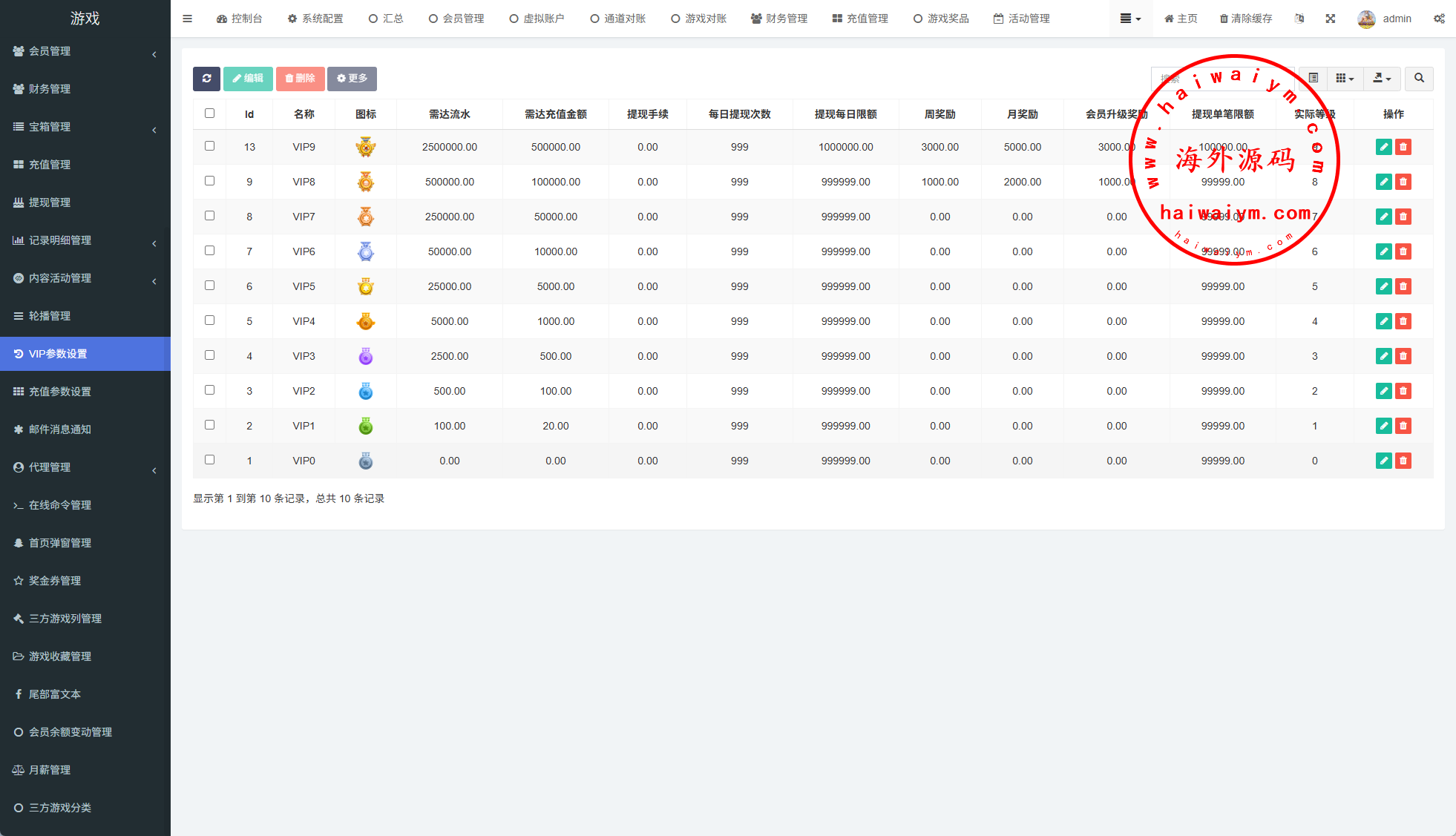Toggle the sidebar hamburger menu icon

click(x=187, y=19)
